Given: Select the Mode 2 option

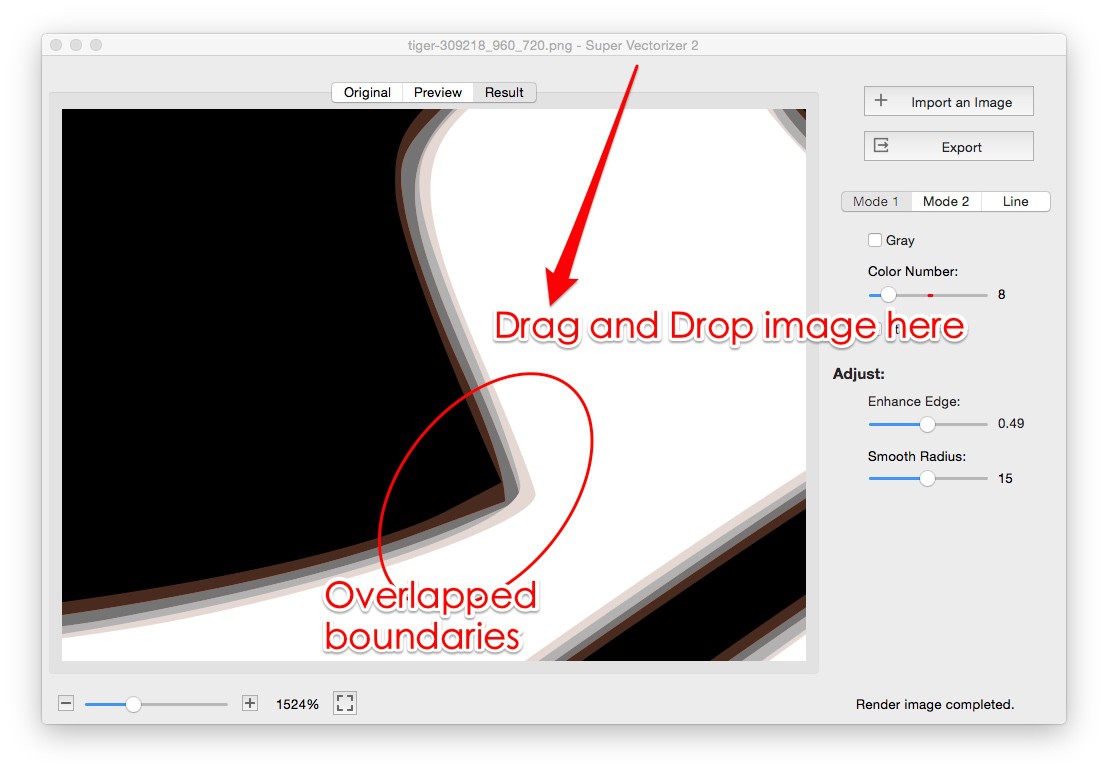Looking at the screenshot, I should click(945, 201).
